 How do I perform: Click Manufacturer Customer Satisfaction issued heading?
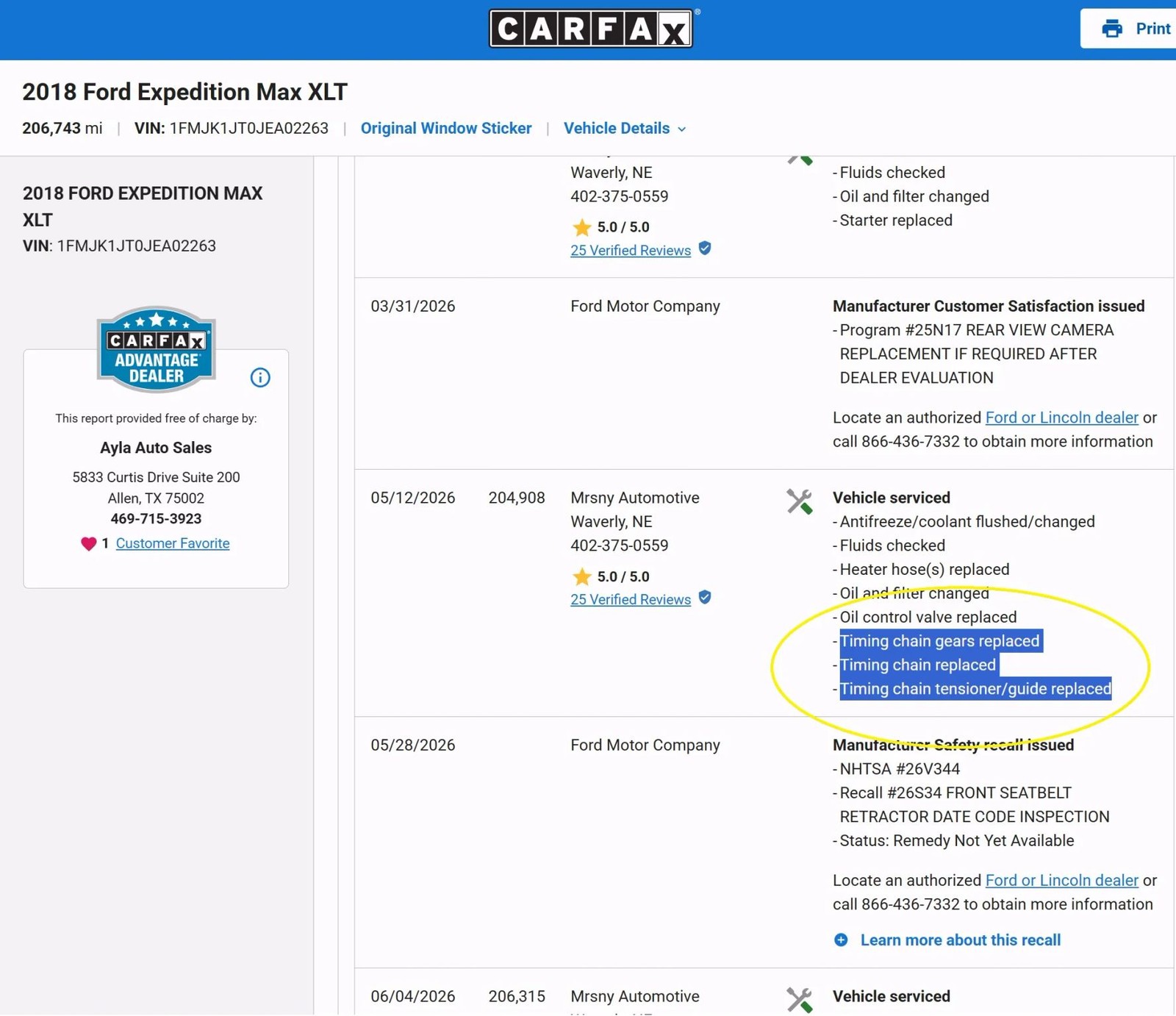[989, 307]
